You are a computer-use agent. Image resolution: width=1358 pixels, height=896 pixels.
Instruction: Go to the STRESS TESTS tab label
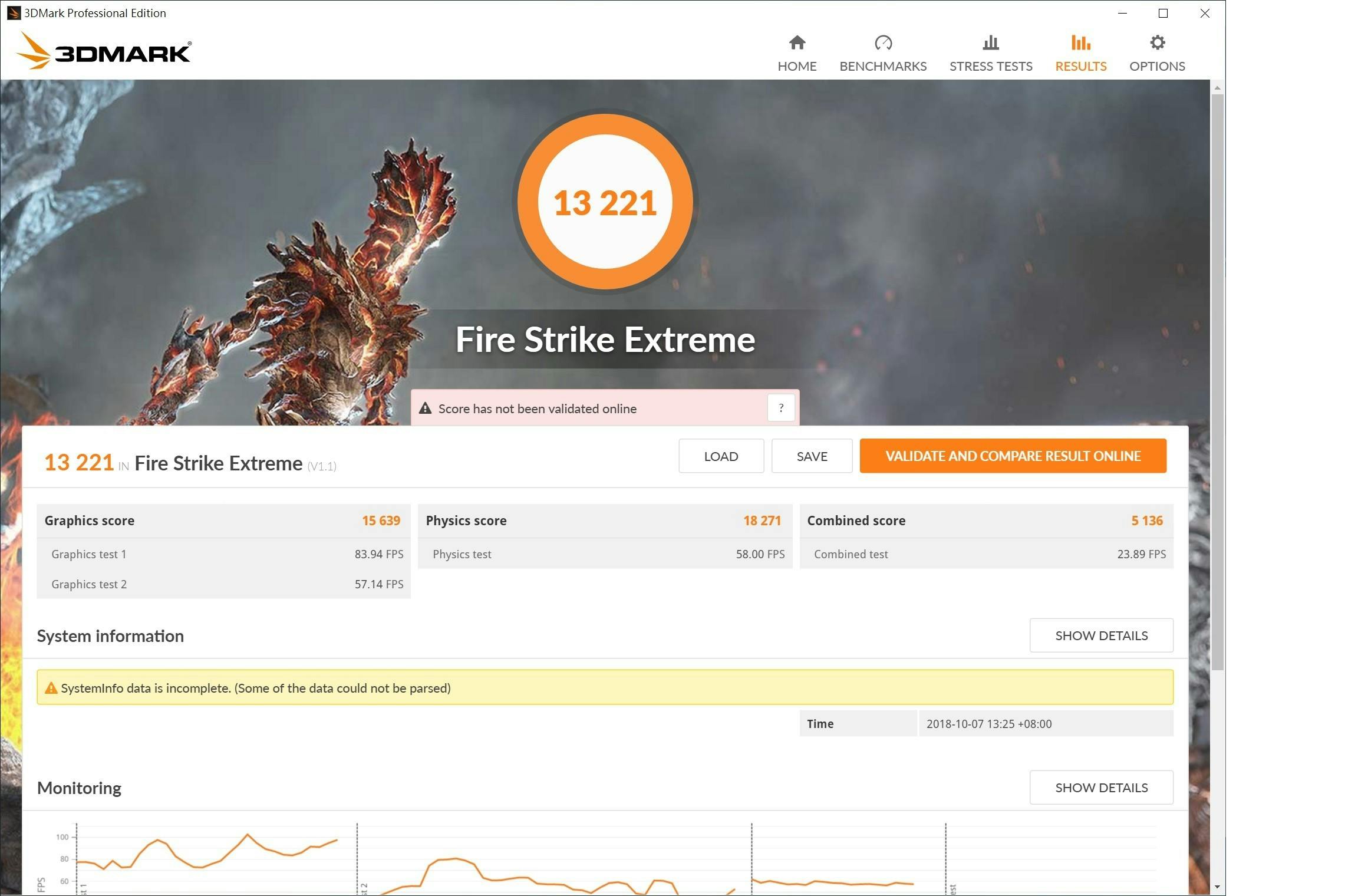coord(990,66)
